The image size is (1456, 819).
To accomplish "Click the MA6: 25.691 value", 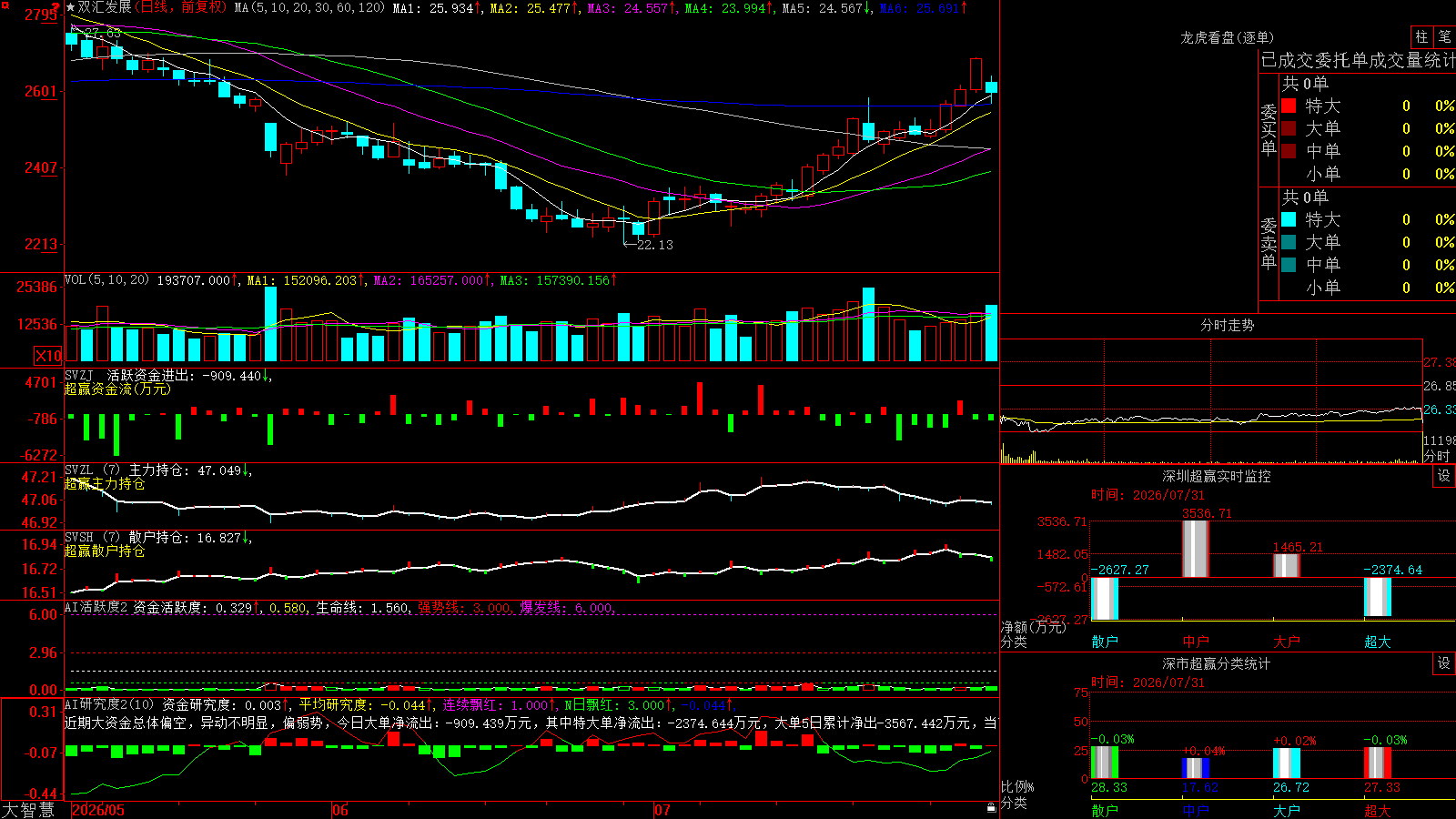I will (x=924, y=7).
